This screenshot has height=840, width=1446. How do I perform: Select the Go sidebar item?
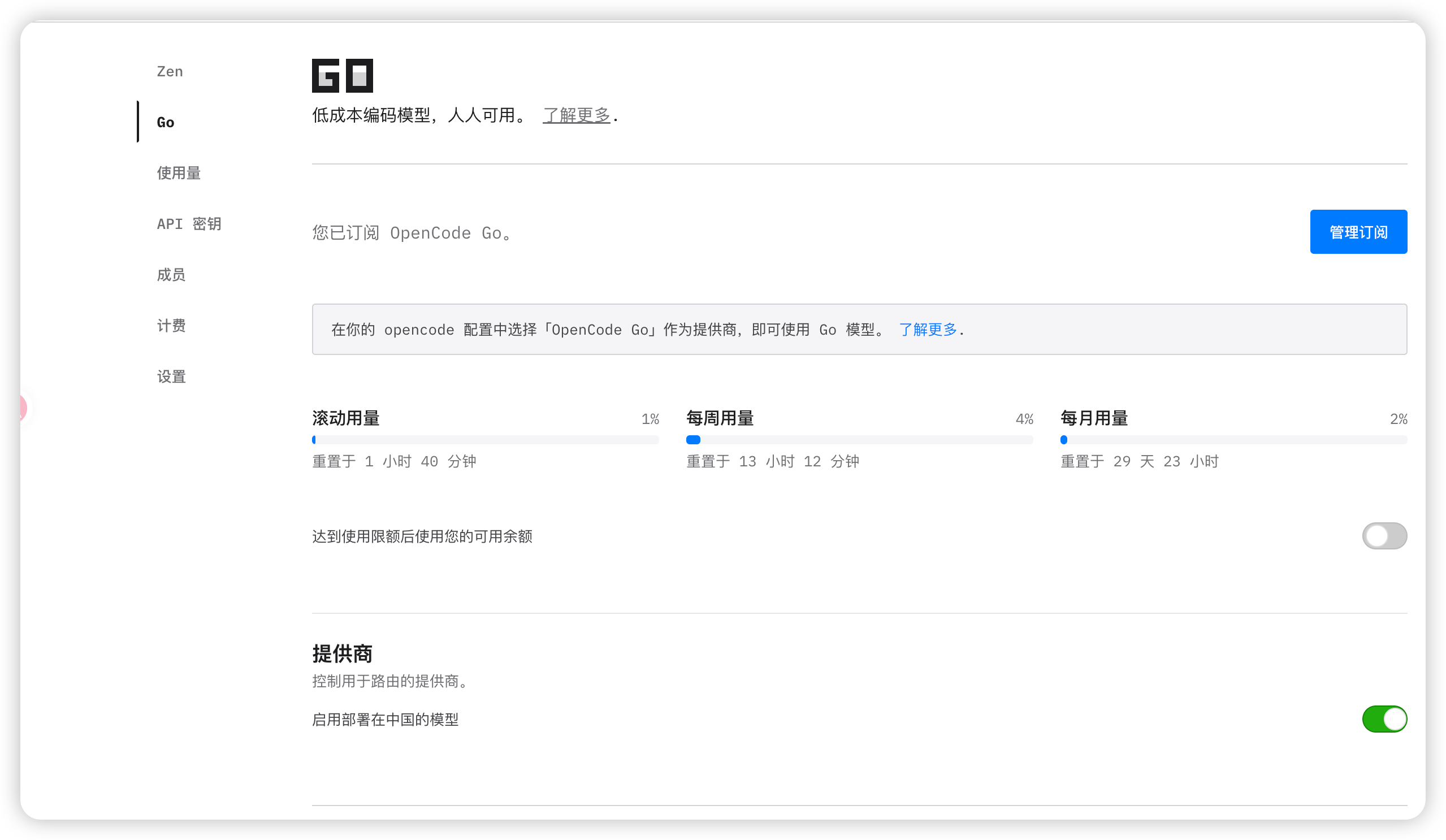click(165, 122)
